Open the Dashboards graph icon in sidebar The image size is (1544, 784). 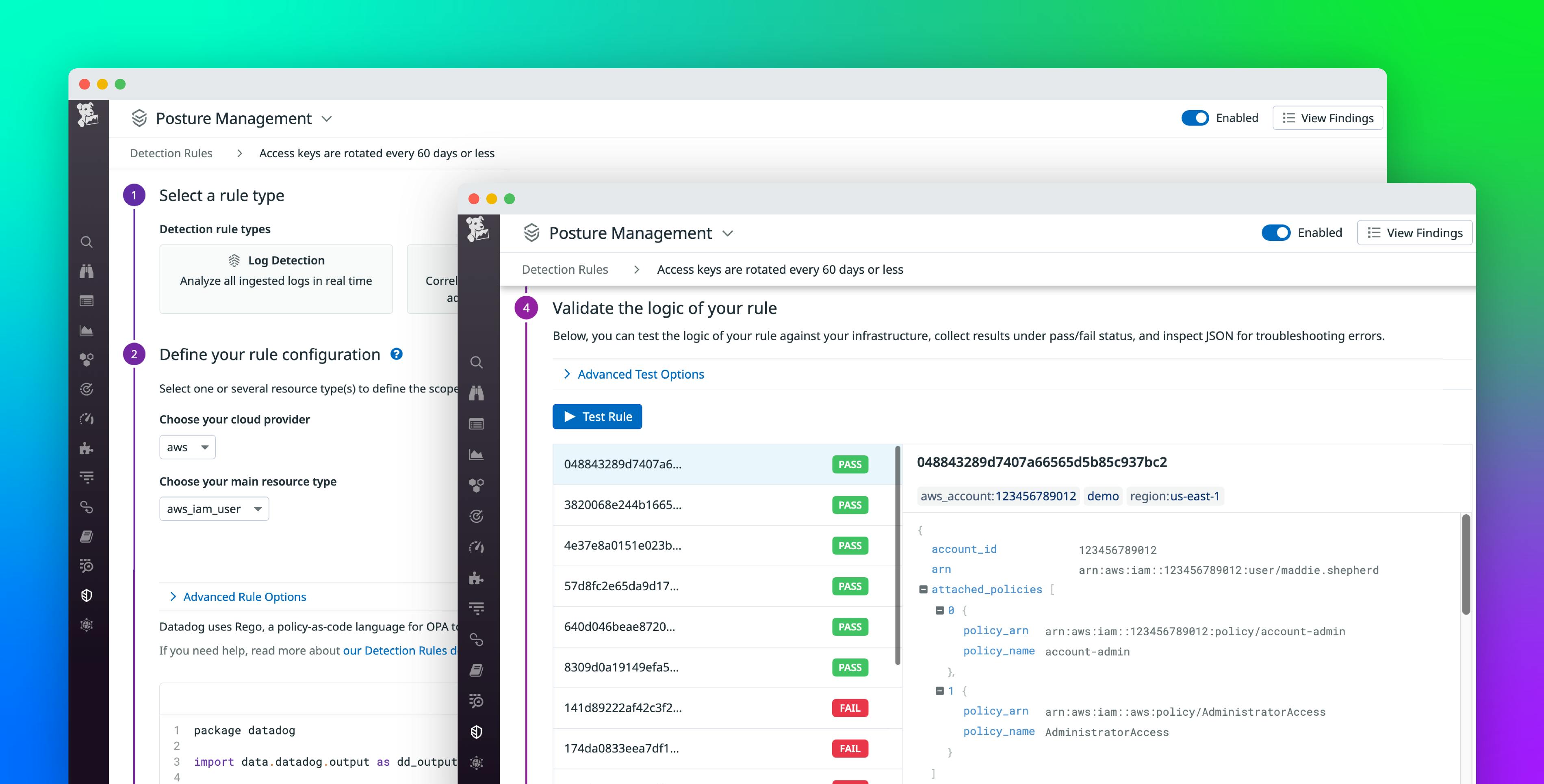(x=477, y=454)
